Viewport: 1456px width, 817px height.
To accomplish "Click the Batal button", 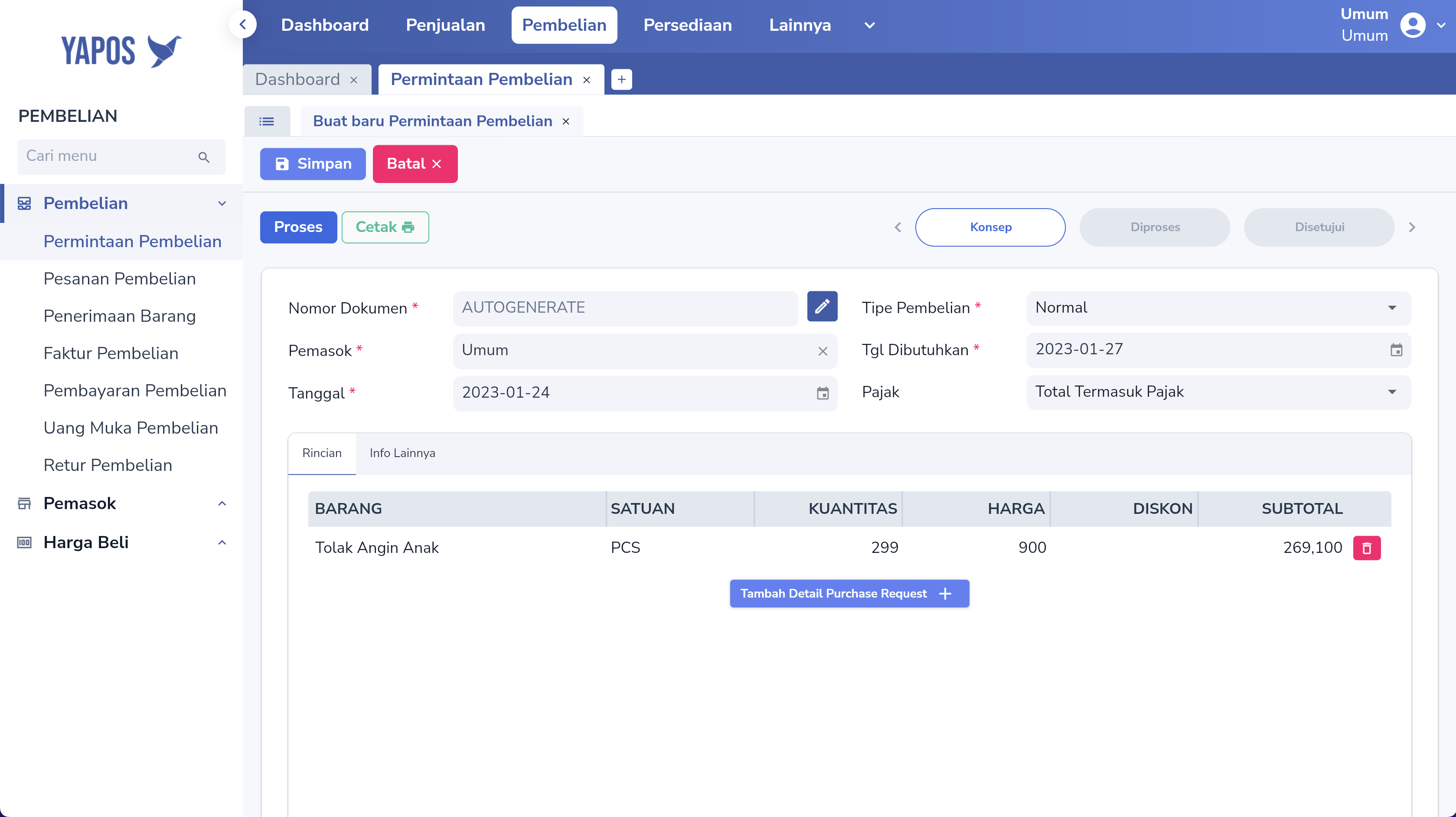I will (x=415, y=164).
